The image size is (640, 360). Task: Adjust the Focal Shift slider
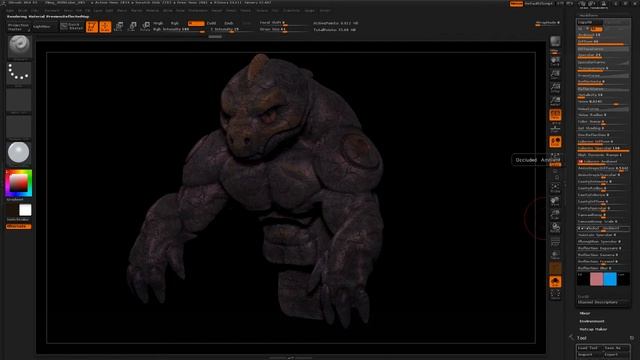point(283,23)
